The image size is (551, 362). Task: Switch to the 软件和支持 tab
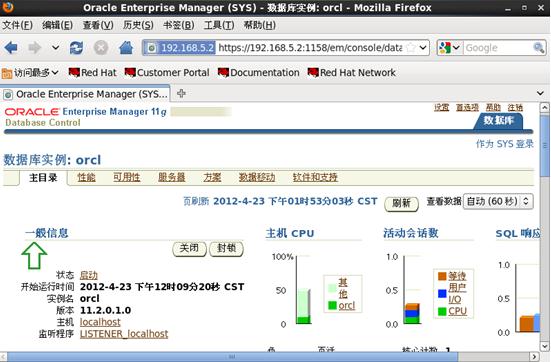pos(315,177)
